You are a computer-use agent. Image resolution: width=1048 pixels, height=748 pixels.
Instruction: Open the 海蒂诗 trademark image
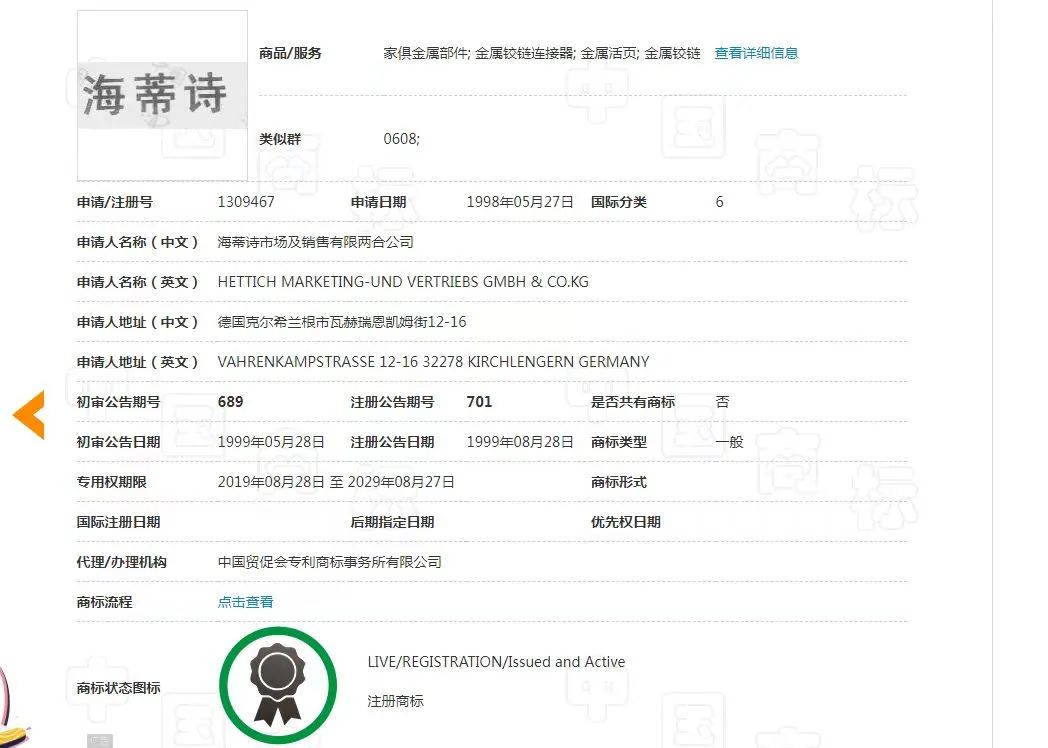tap(162, 95)
